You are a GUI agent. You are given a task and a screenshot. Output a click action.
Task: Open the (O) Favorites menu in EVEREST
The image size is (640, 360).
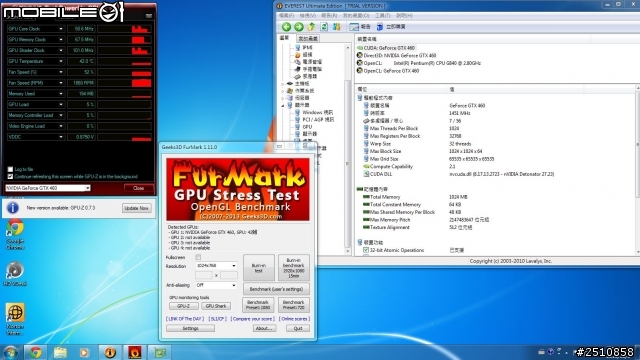[356, 16]
